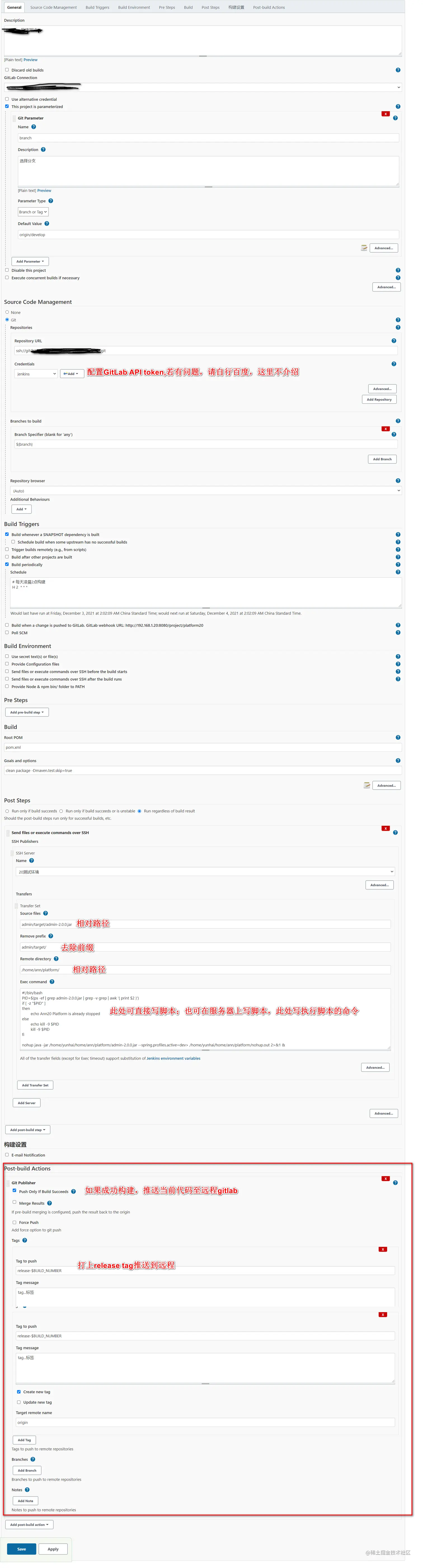
Task: Click the Apply button
Action: [x=53, y=1549]
